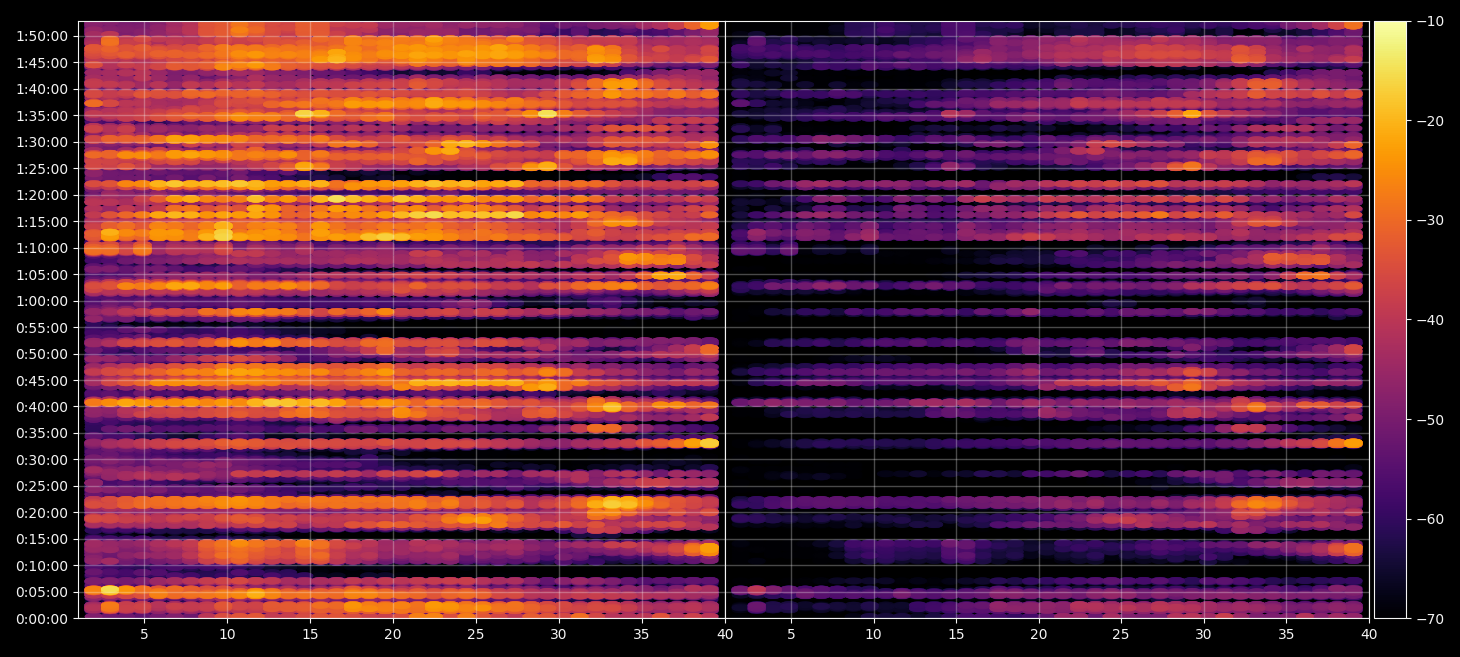1460x657 pixels.
Task: Click the −30 colorbar tick label
Action: (x=1430, y=220)
